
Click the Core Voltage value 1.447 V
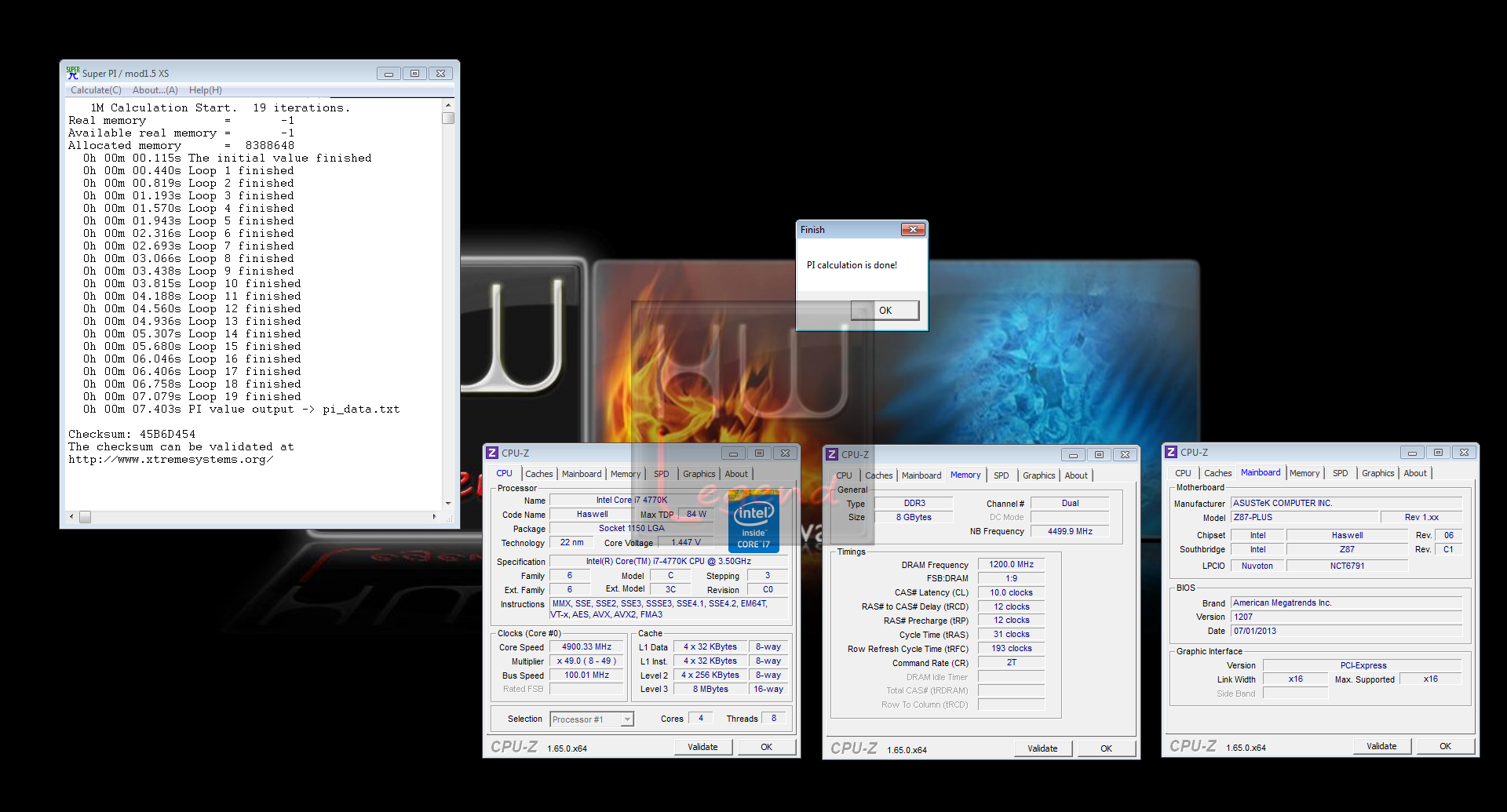tap(686, 542)
